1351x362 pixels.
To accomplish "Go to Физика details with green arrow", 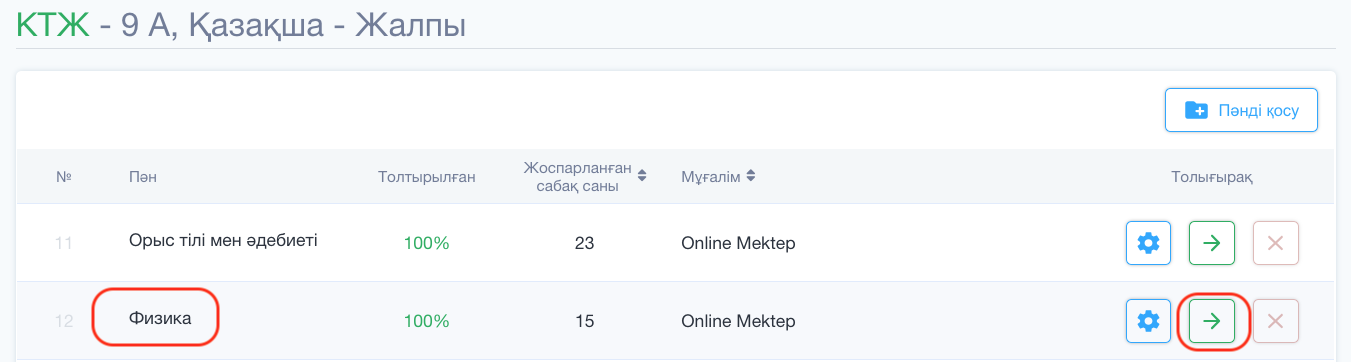I will point(1212,321).
